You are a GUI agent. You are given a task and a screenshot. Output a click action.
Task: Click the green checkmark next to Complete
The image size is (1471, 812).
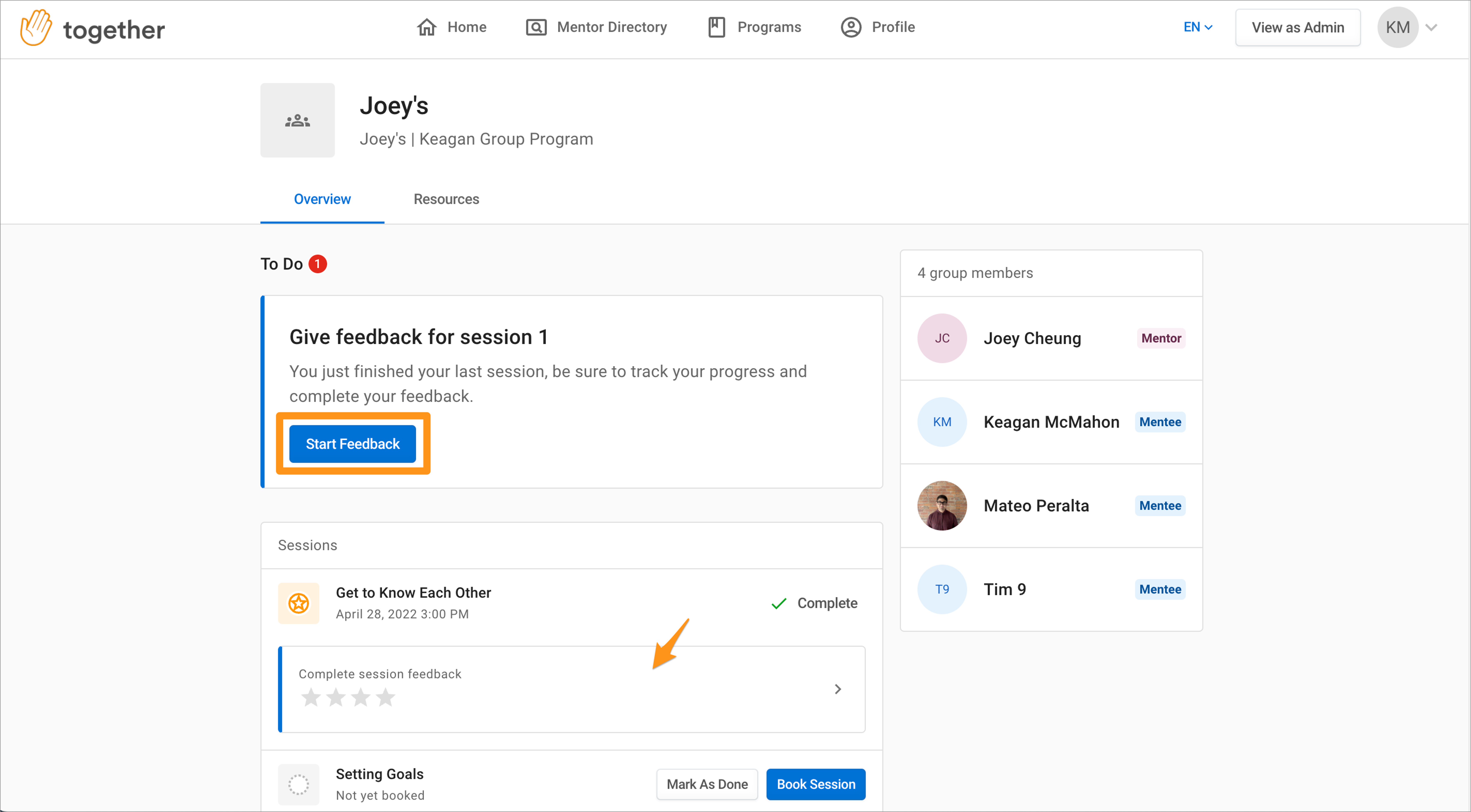coord(779,603)
